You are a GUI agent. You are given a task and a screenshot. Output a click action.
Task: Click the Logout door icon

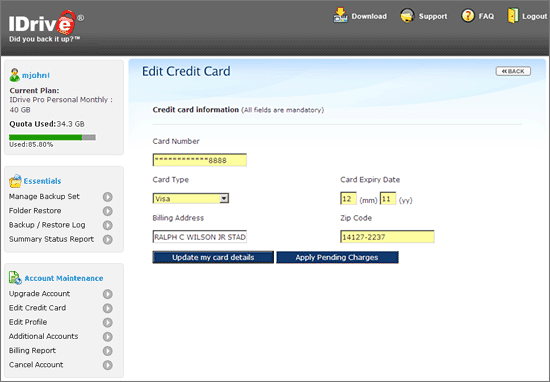[x=512, y=16]
